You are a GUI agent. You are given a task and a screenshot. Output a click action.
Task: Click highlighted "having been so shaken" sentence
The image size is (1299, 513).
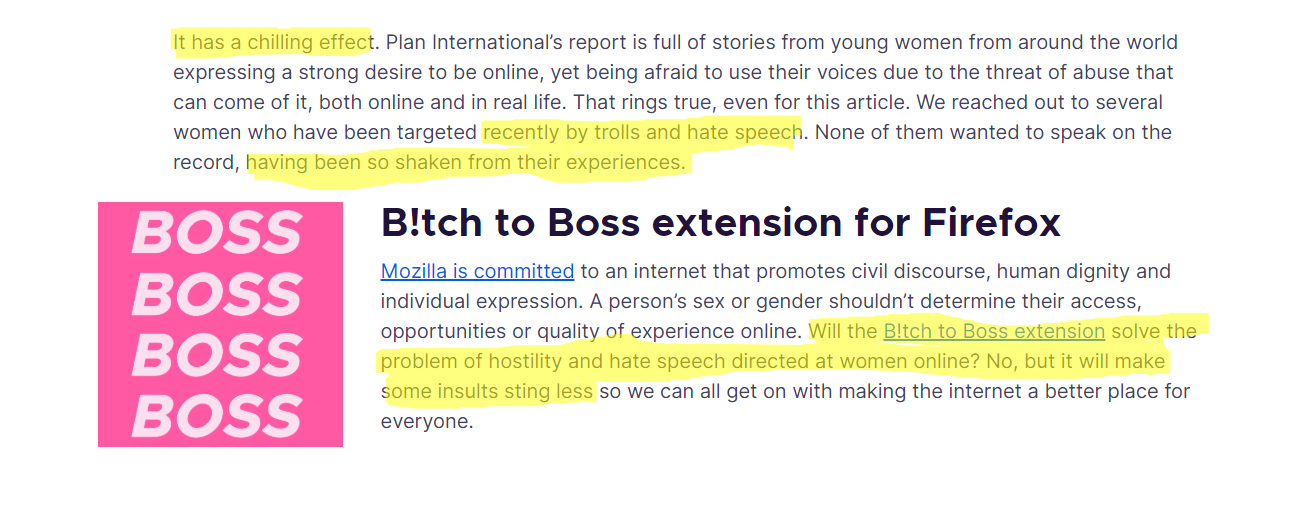[466, 162]
